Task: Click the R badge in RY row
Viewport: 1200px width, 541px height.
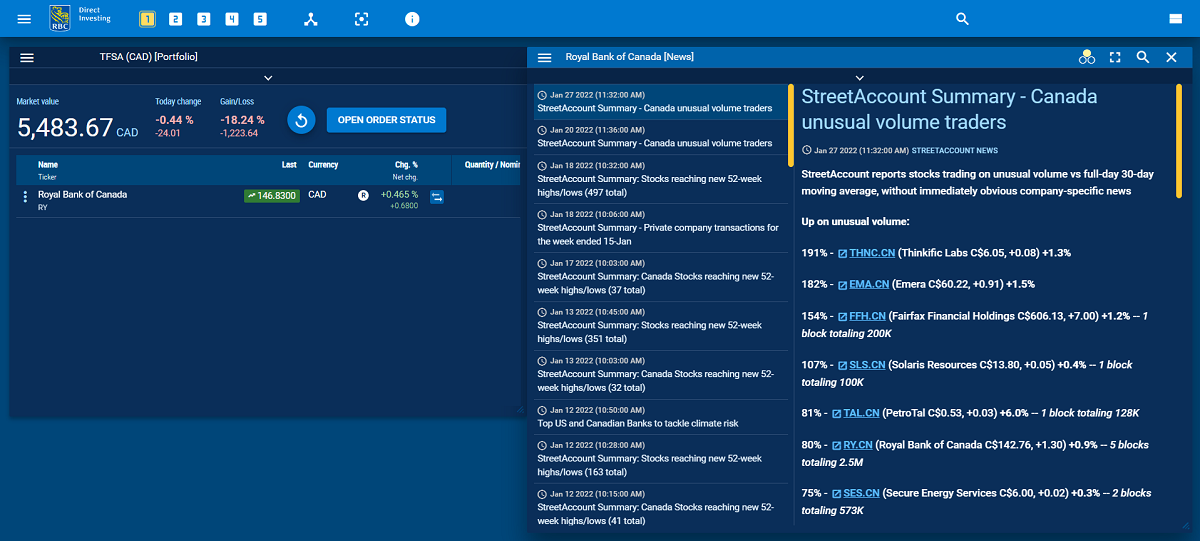Action: (x=364, y=195)
